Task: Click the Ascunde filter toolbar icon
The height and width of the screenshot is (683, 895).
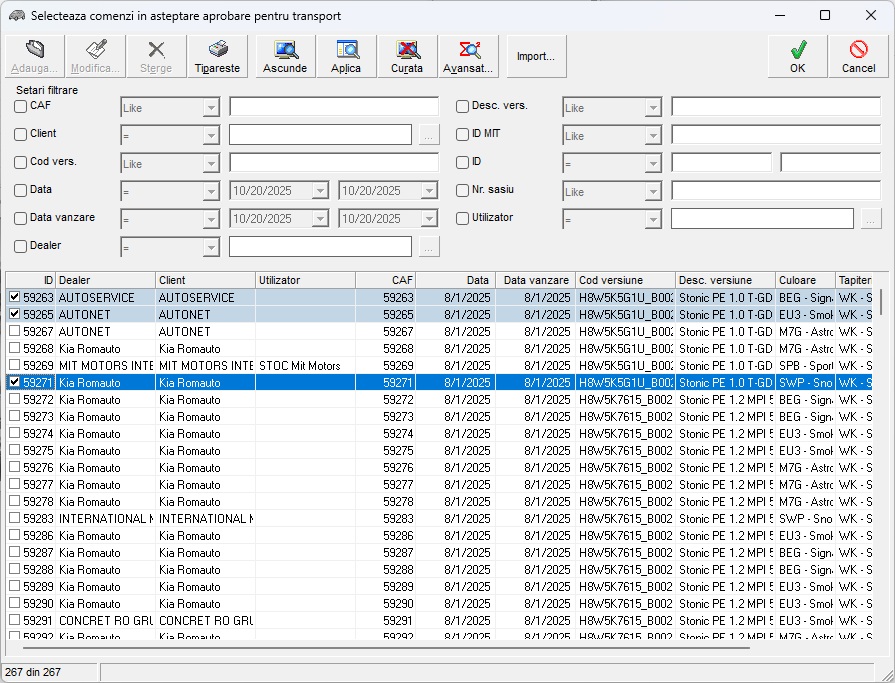Action: click(285, 50)
